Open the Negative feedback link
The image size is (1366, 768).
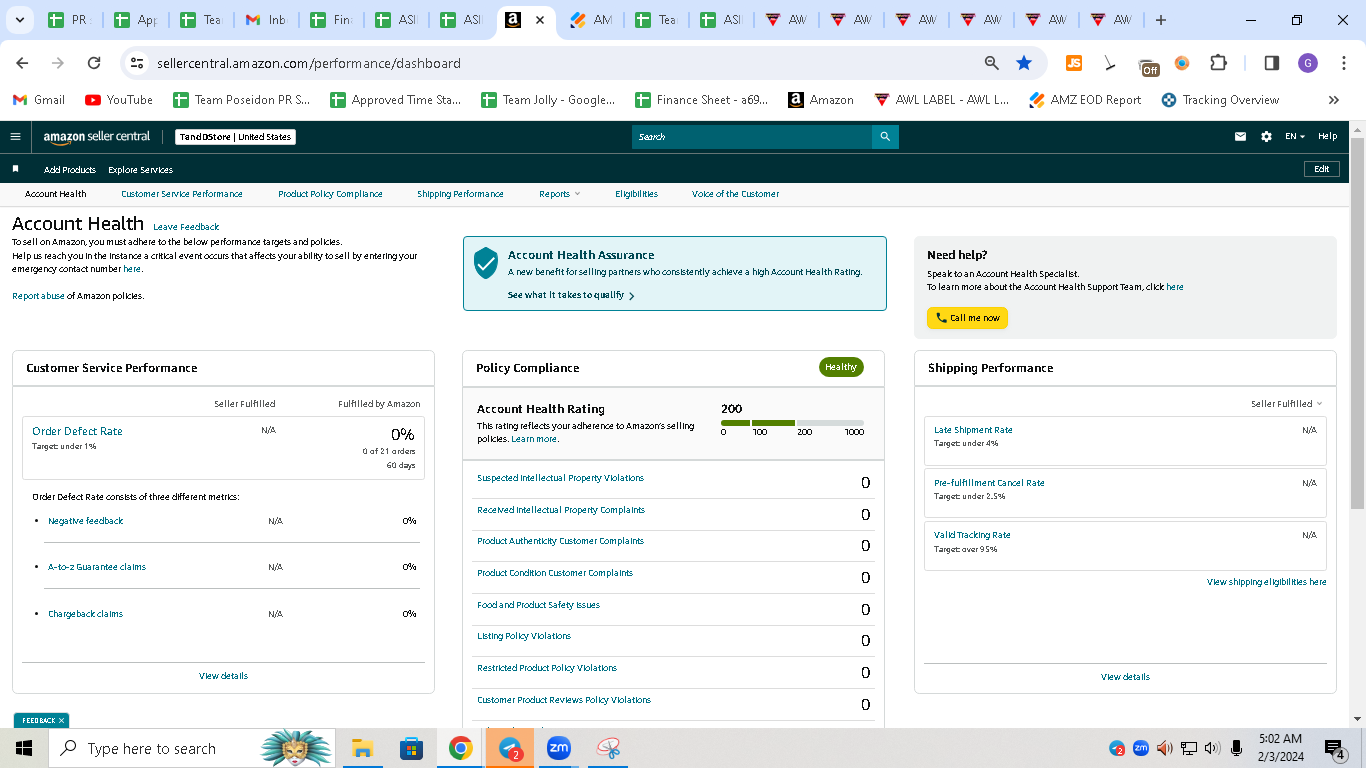click(86, 521)
